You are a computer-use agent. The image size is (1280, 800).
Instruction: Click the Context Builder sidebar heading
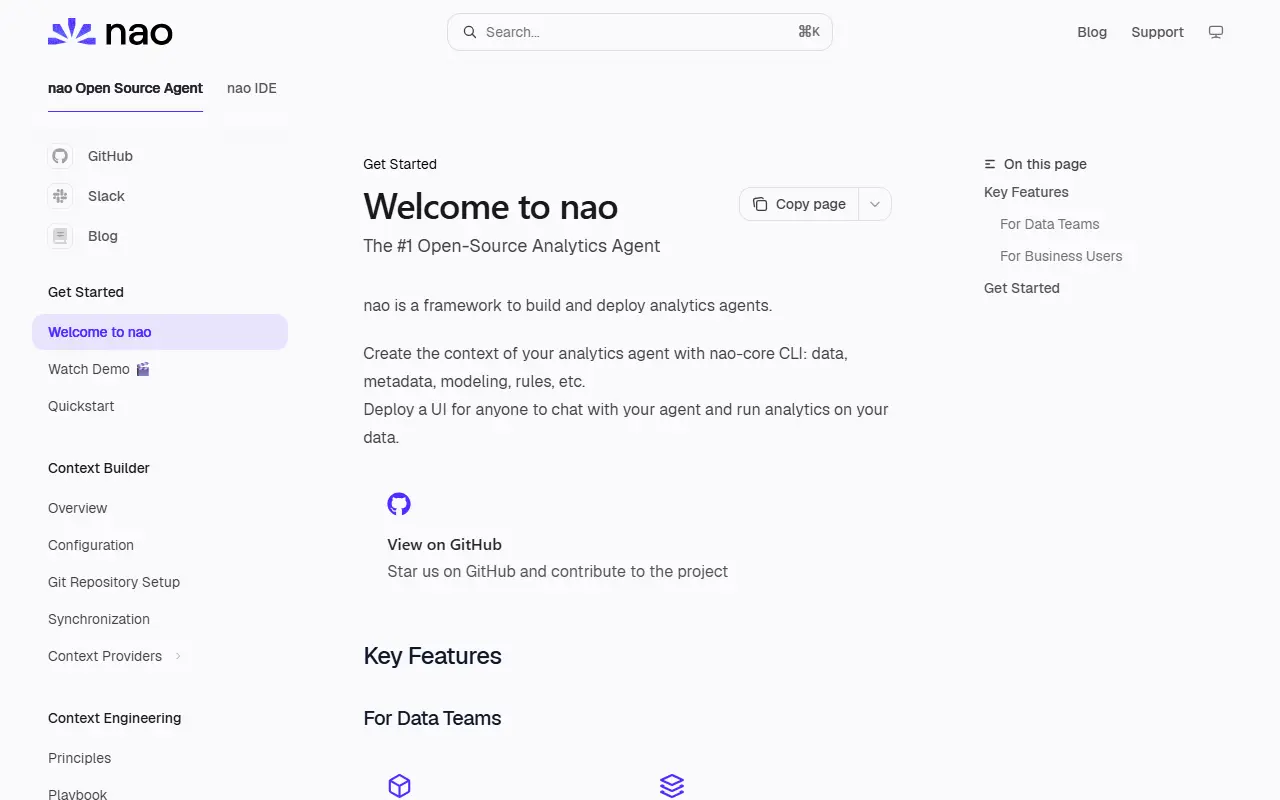[x=99, y=468]
